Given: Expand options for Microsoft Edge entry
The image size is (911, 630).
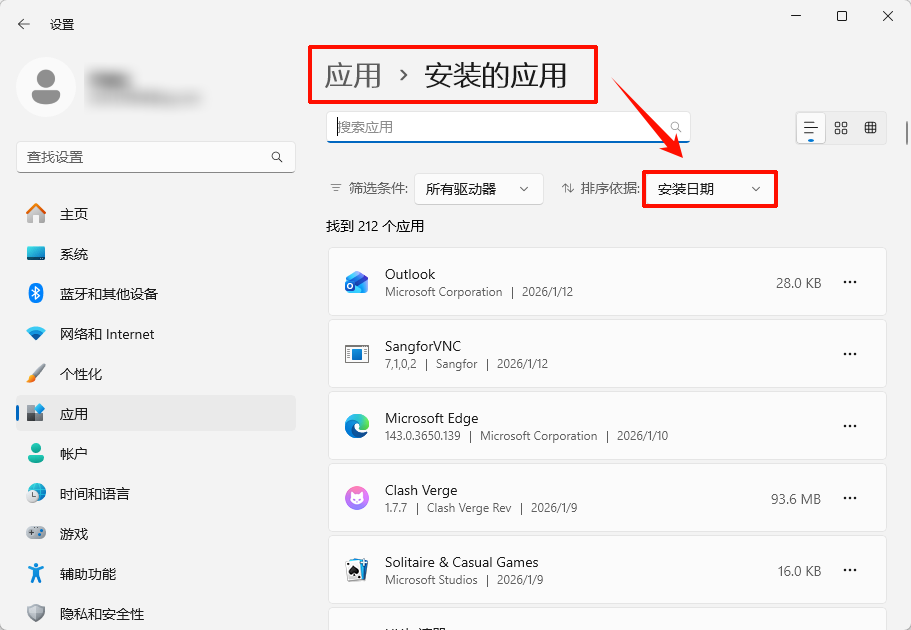Looking at the screenshot, I should [x=850, y=426].
